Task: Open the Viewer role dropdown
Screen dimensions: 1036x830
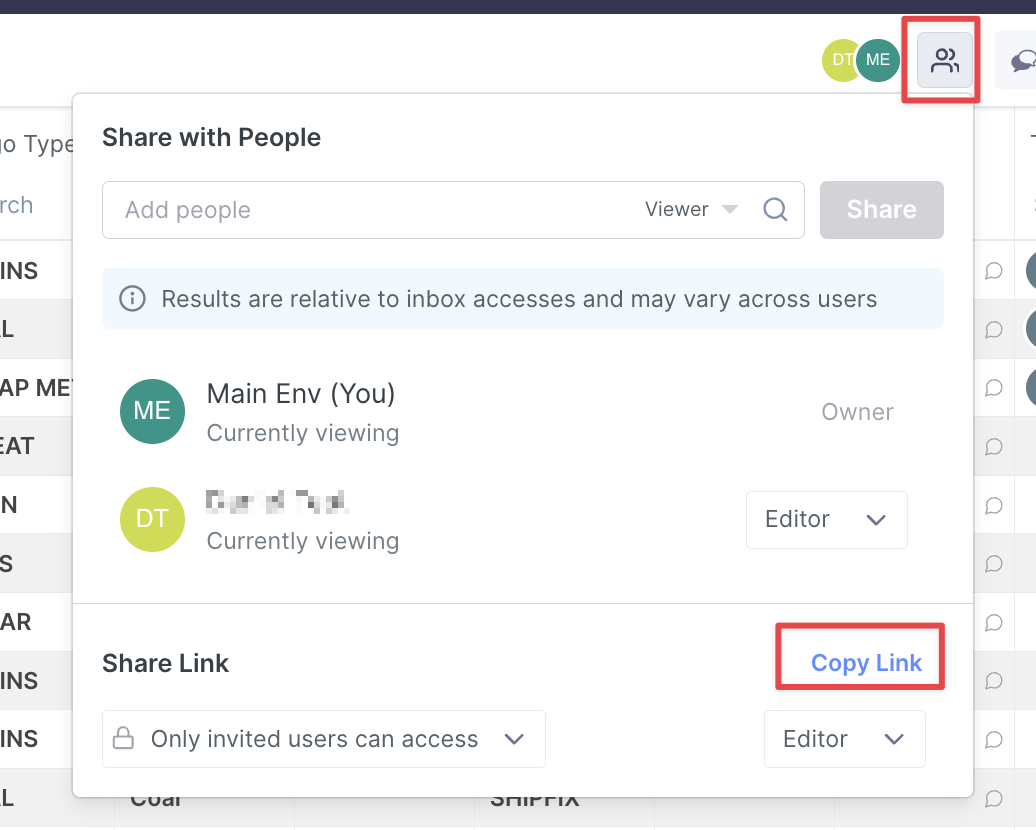Action: pyautogui.click(x=691, y=210)
